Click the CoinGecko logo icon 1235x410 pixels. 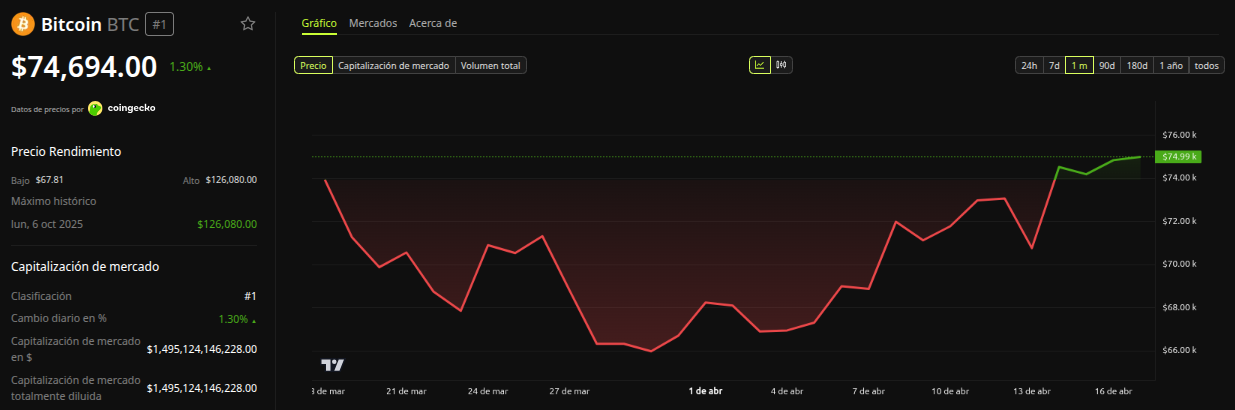(x=95, y=108)
